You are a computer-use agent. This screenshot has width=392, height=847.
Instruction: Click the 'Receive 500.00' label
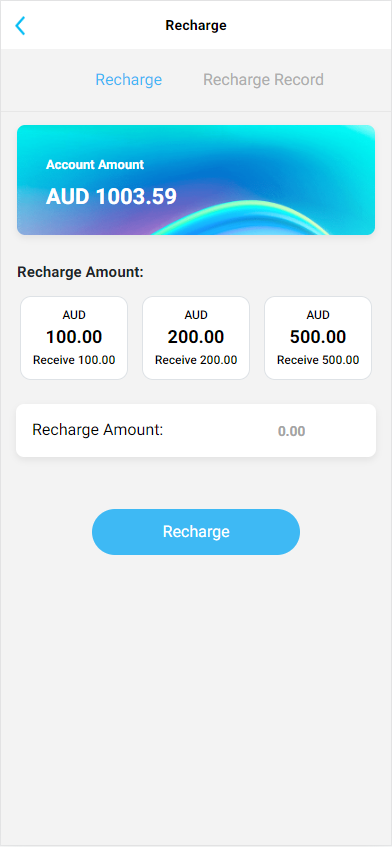(x=318, y=360)
